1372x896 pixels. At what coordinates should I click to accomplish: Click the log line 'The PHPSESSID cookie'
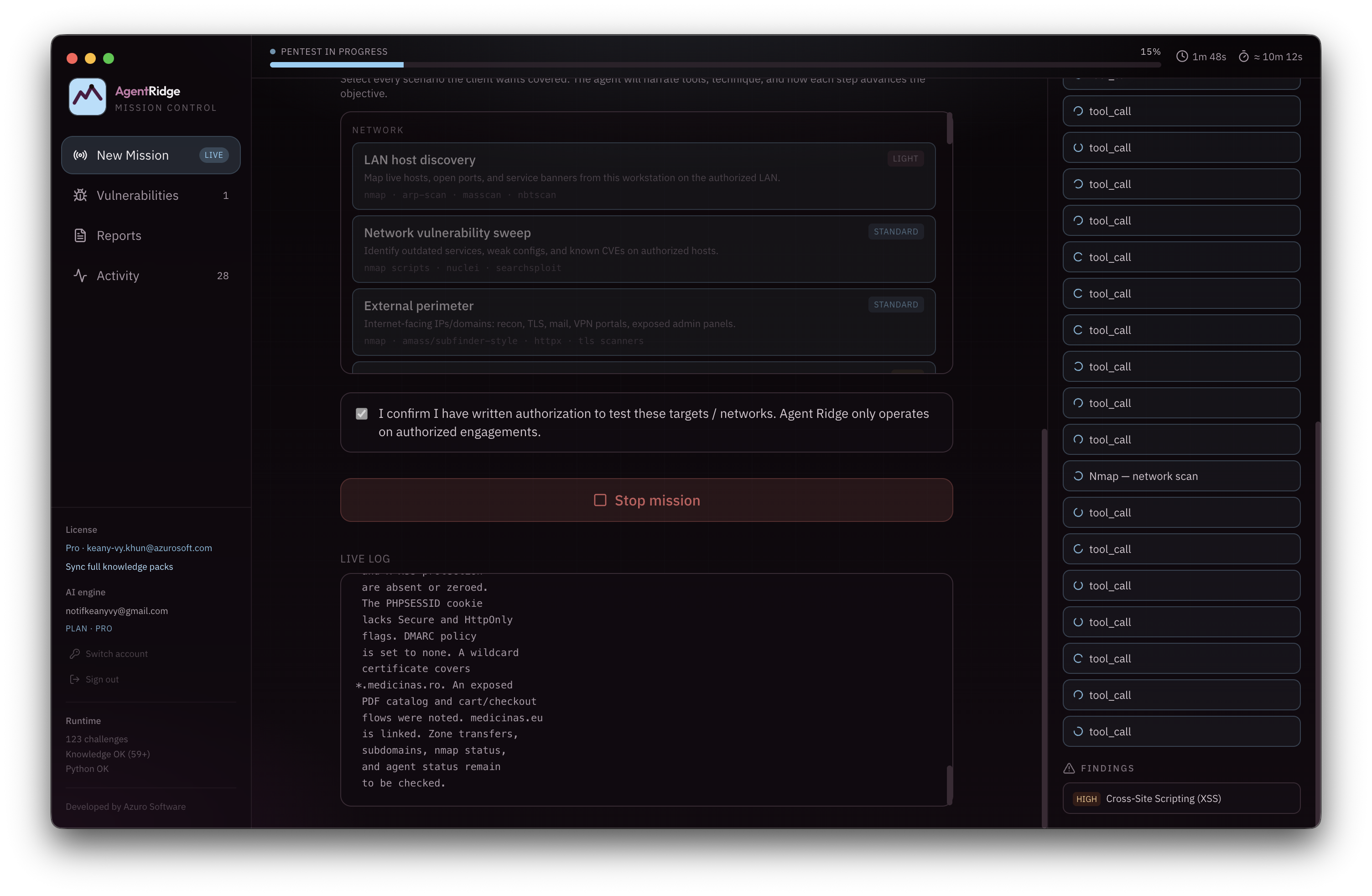click(x=422, y=603)
